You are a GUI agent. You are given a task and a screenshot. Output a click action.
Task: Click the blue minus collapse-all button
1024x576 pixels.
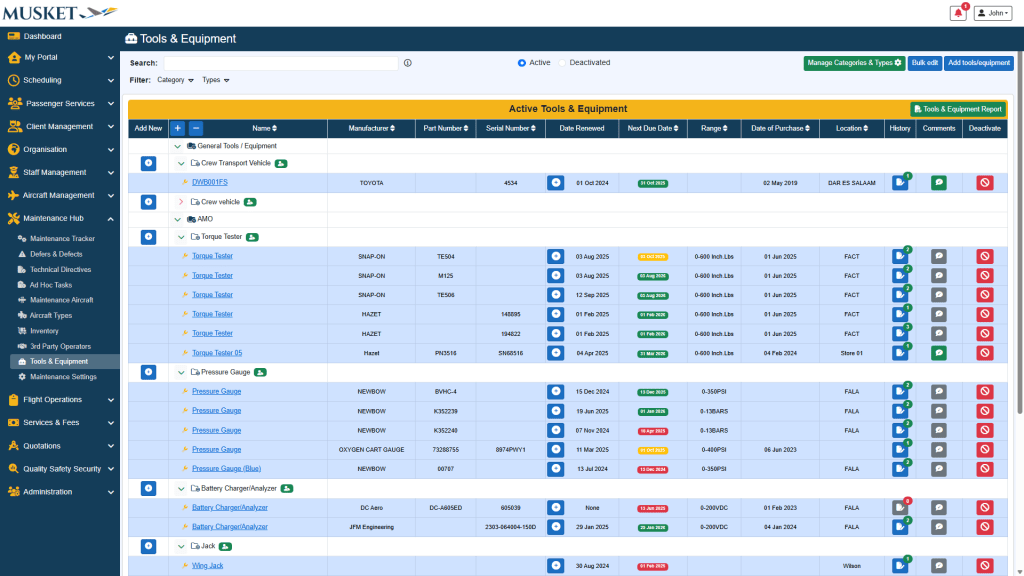[196, 128]
